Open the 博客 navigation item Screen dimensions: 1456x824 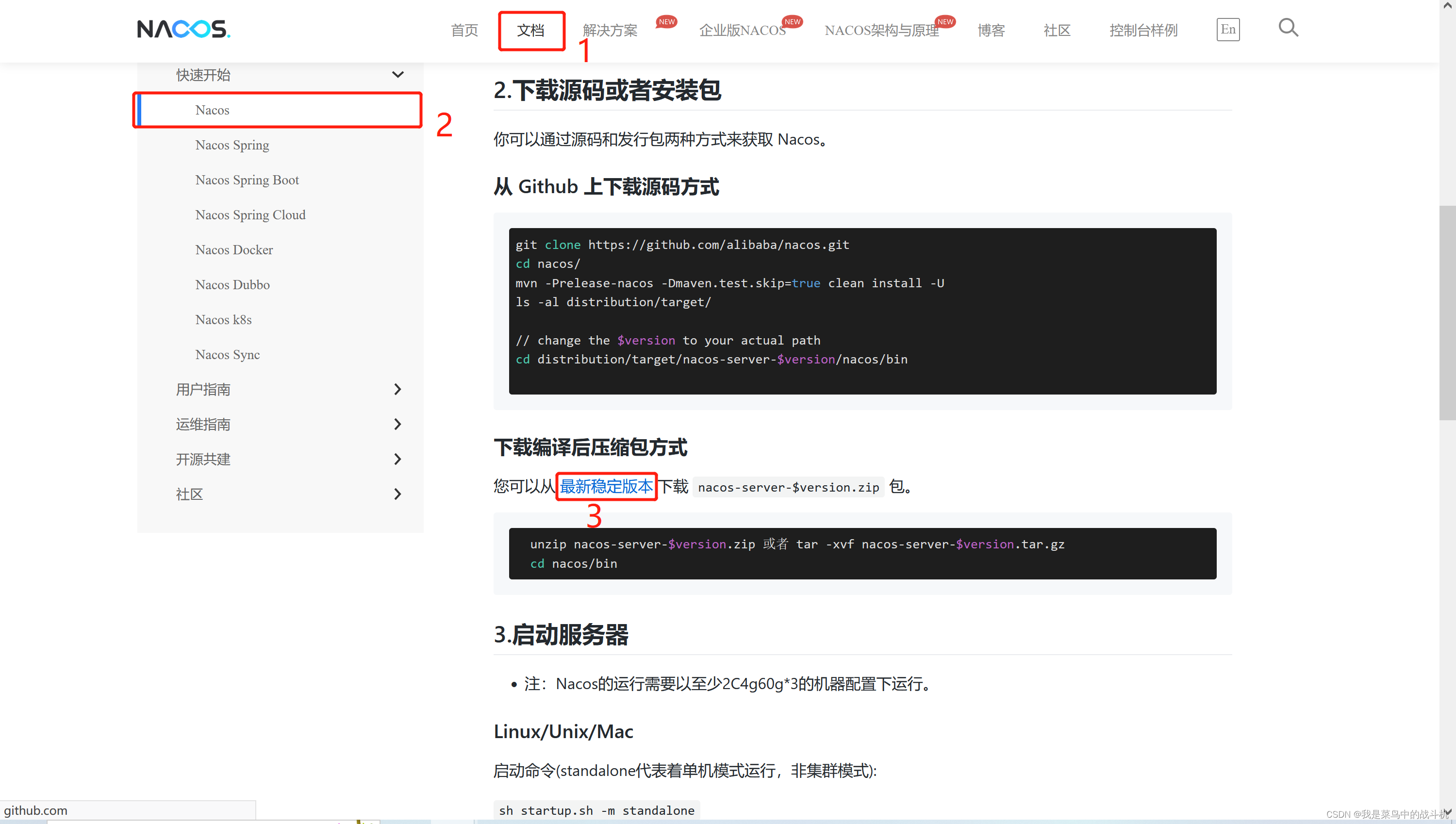tap(991, 31)
